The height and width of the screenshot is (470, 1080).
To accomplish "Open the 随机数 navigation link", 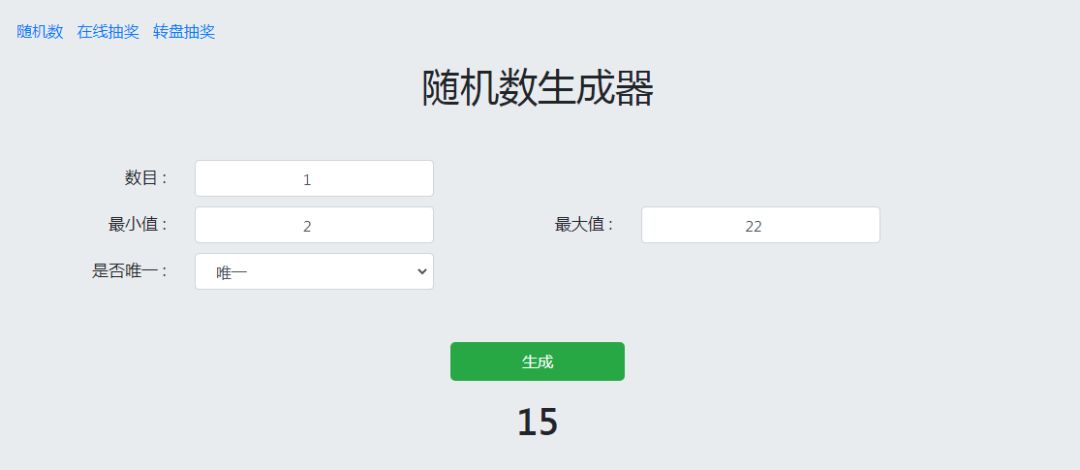I will (x=40, y=32).
